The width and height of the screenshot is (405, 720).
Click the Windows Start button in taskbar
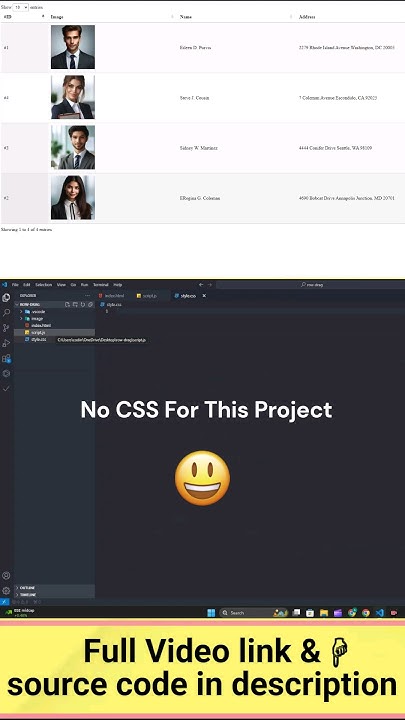pyautogui.click(x=211, y=613)
